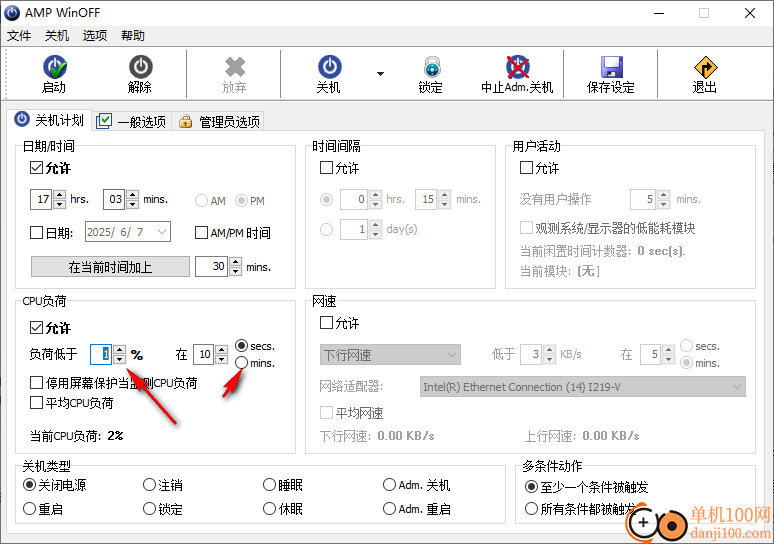Click the 关机 shutdown toolbar icon

coord(329,67)
